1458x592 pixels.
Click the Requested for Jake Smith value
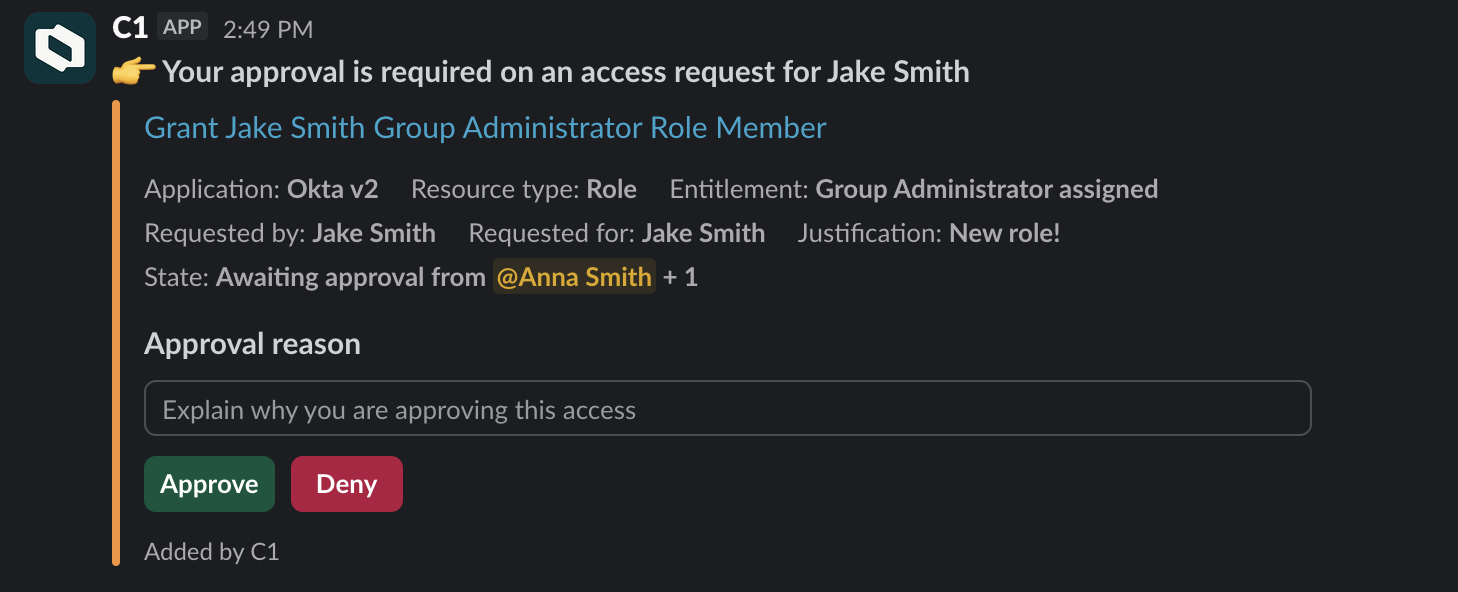(x=703, y=233)
